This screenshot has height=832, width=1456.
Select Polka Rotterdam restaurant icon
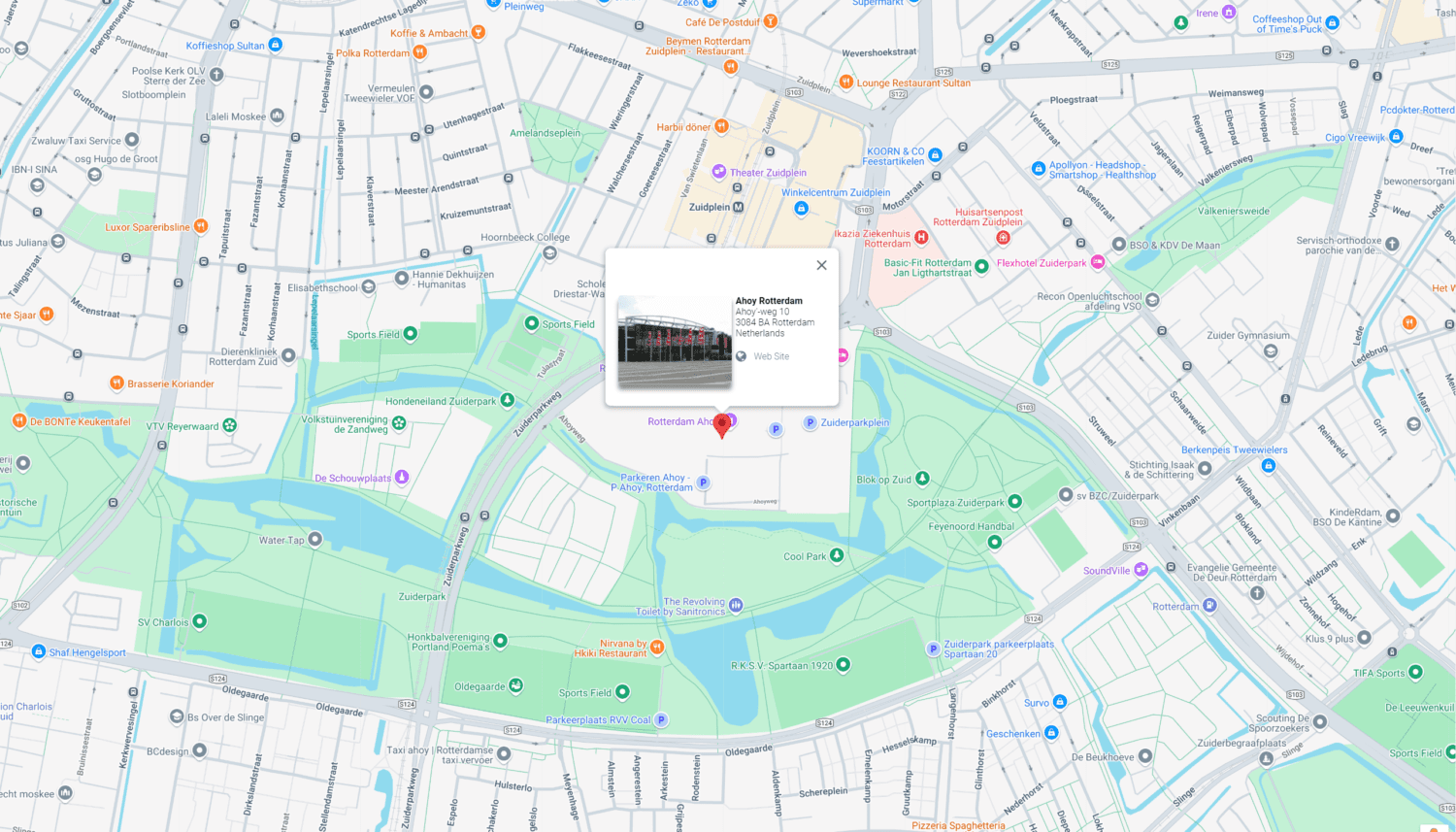[419, 52]
